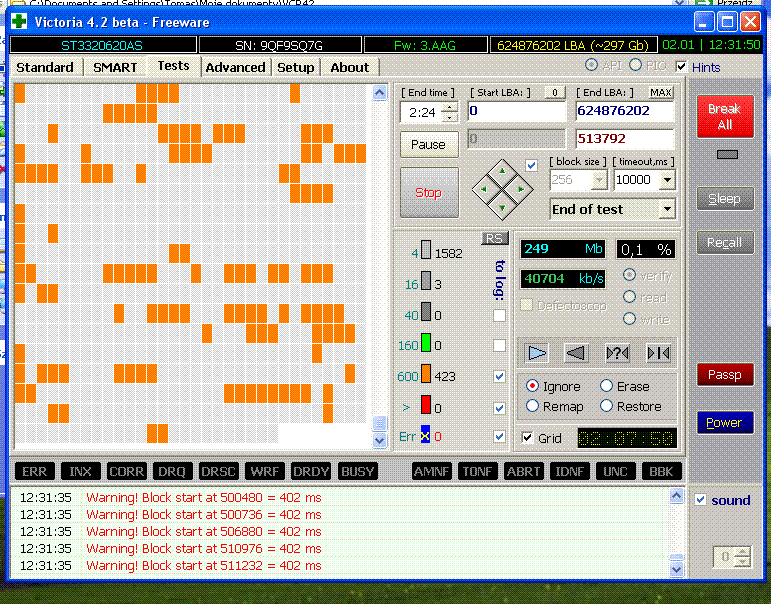Click the green cross Victoria app icon

click(x=20, y=22)
